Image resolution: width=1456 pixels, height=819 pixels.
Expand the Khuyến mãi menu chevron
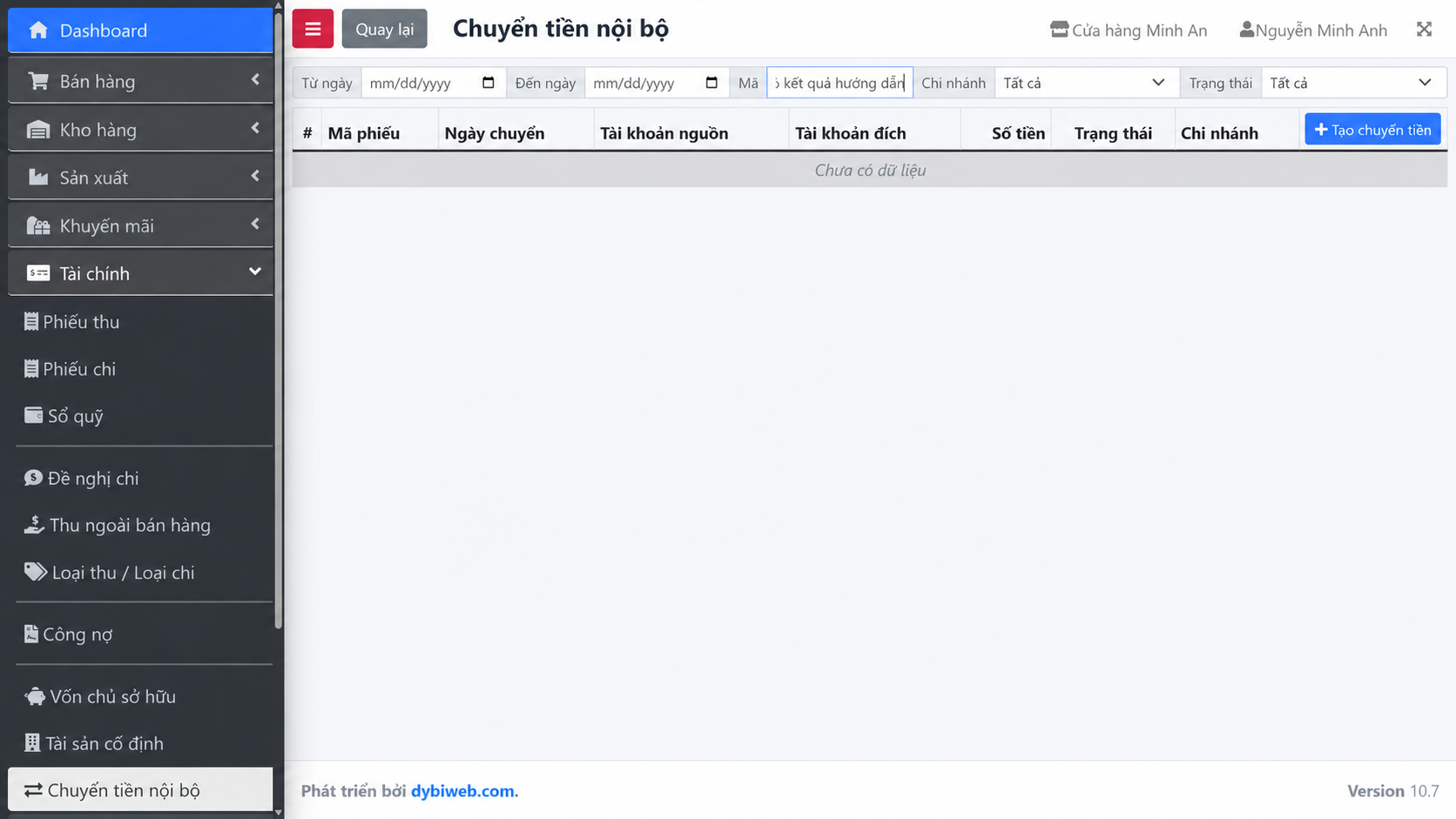[x=255, y=225]
